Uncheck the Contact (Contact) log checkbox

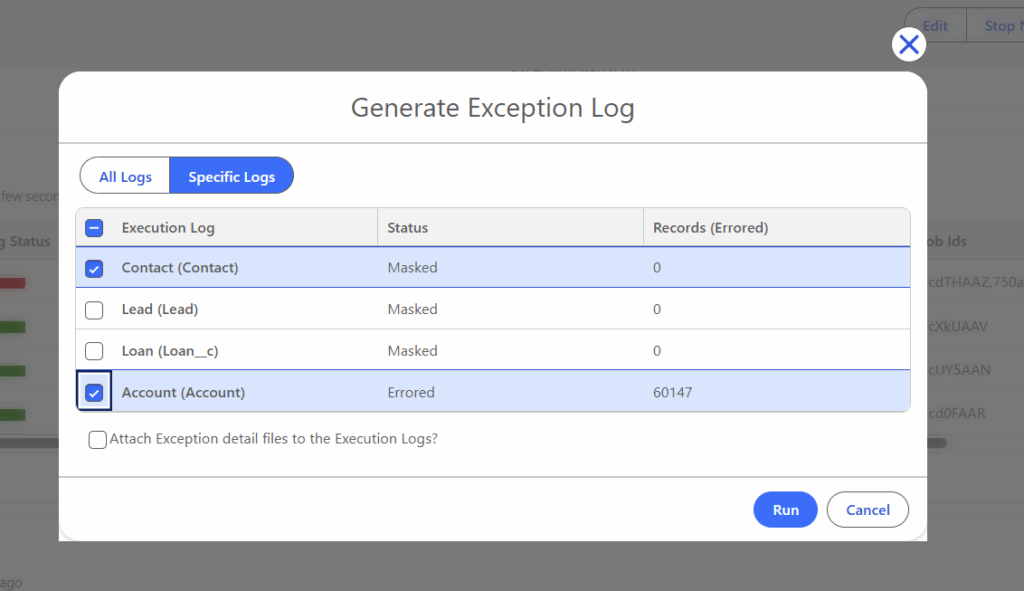(x=94, y=268)
